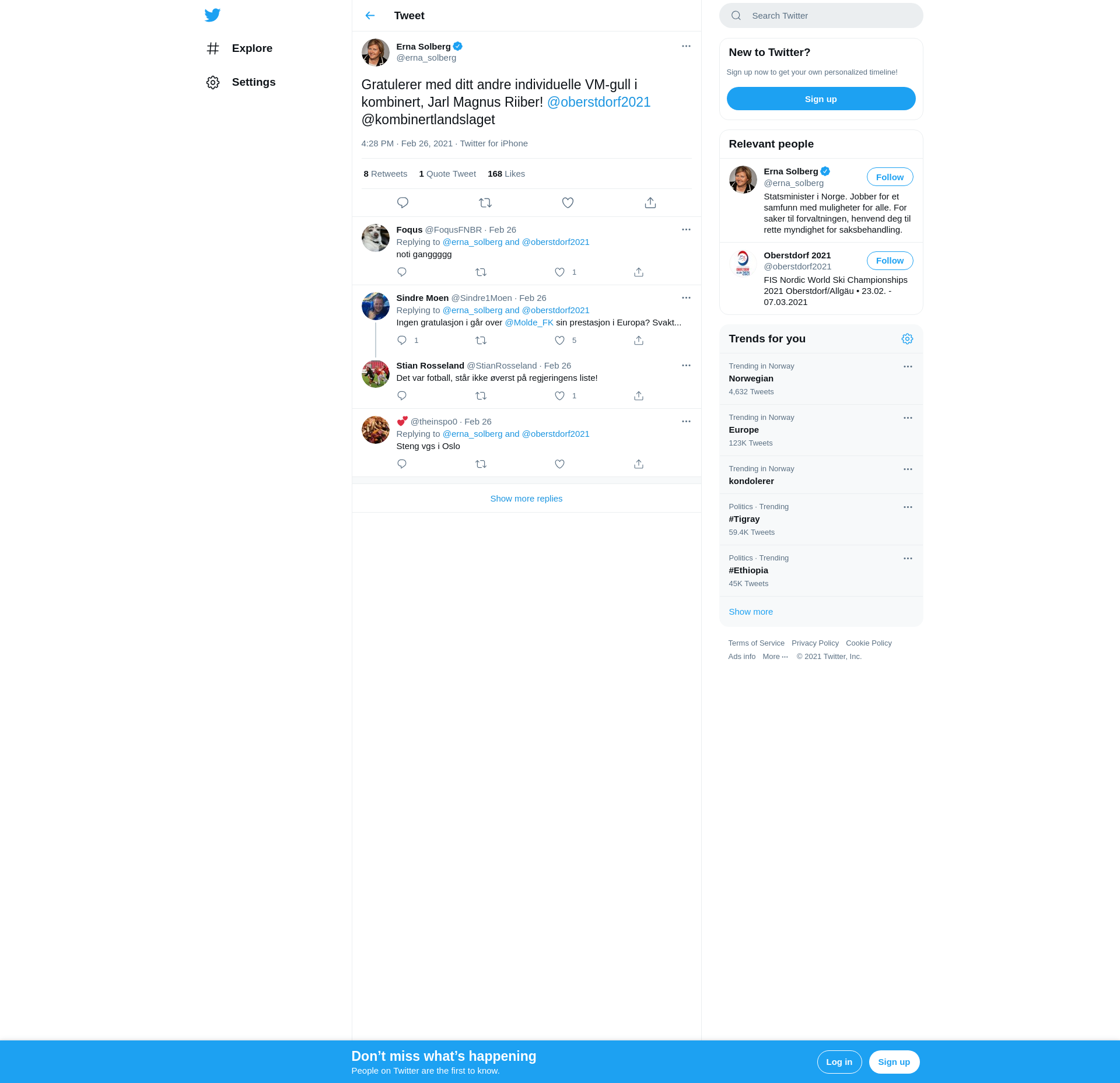
Task: Open options for the kondolerer trend
Action: [x=908, y=469]
